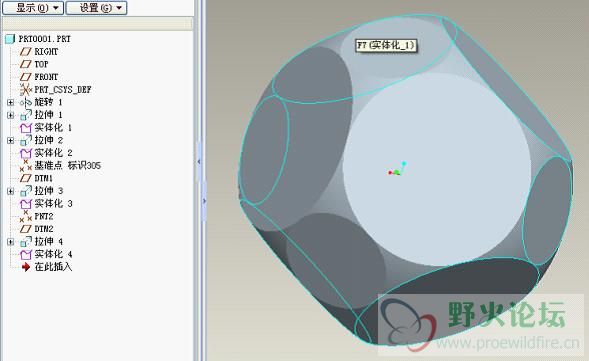The width and height of the screenshot is (589, 361).
Task: Click the 基准点 标识305 datum point icon
Action: [26, 165]
